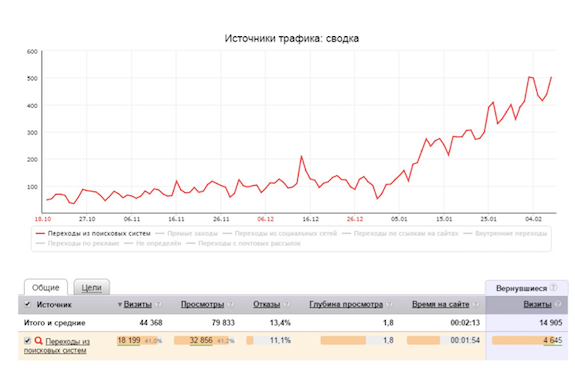Click total bounce rate 13,4%
Screen dimensions: 575x371
(280, 323)
